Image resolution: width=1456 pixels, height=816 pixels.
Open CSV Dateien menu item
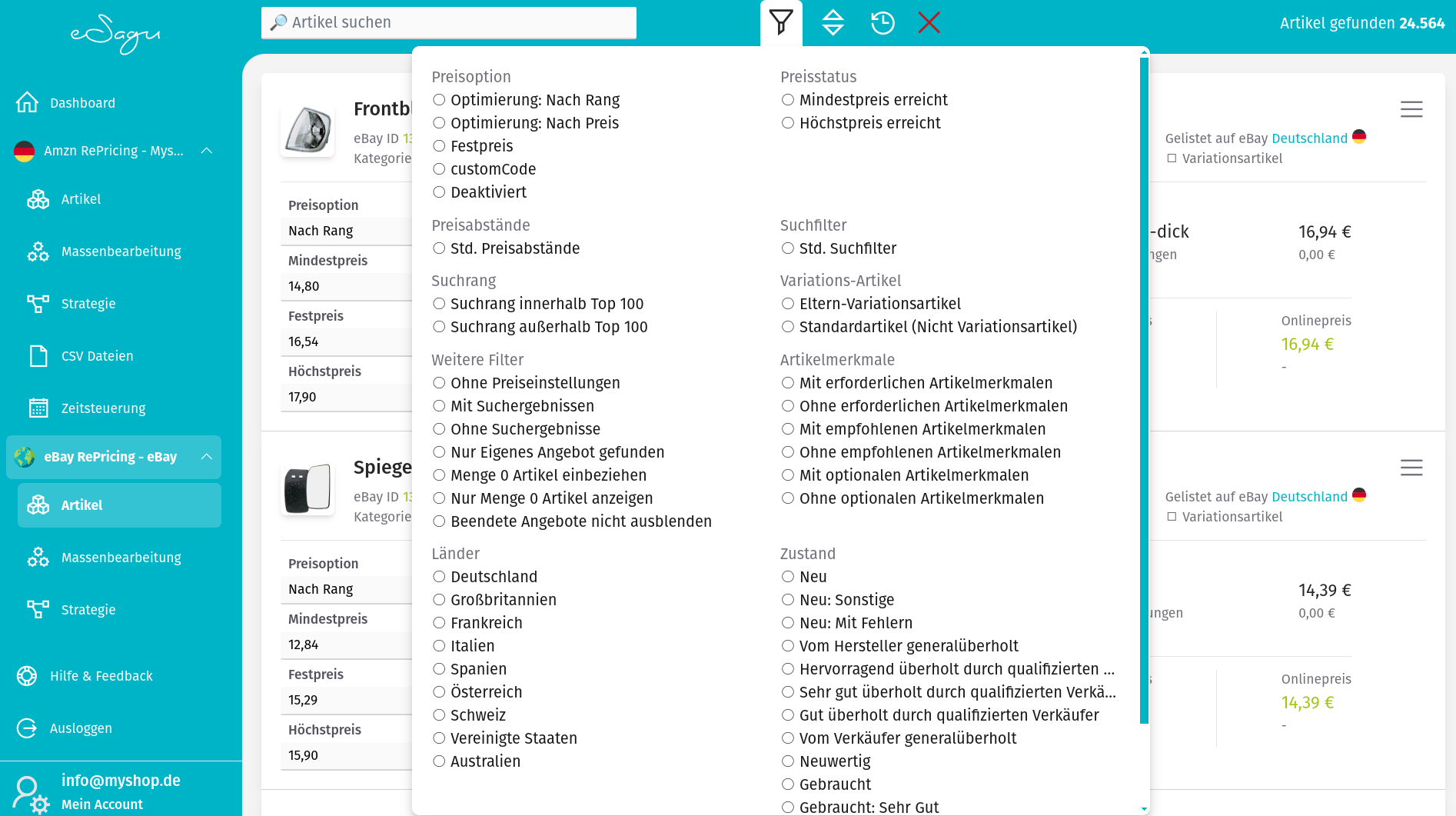coord(119,356)
